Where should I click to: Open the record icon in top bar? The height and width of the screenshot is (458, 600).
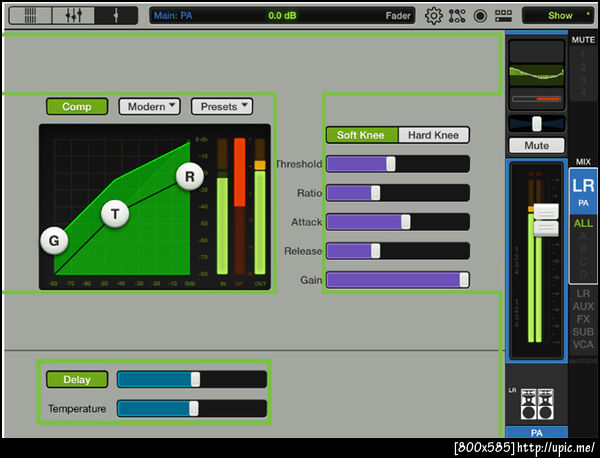[x=480, y=16]
